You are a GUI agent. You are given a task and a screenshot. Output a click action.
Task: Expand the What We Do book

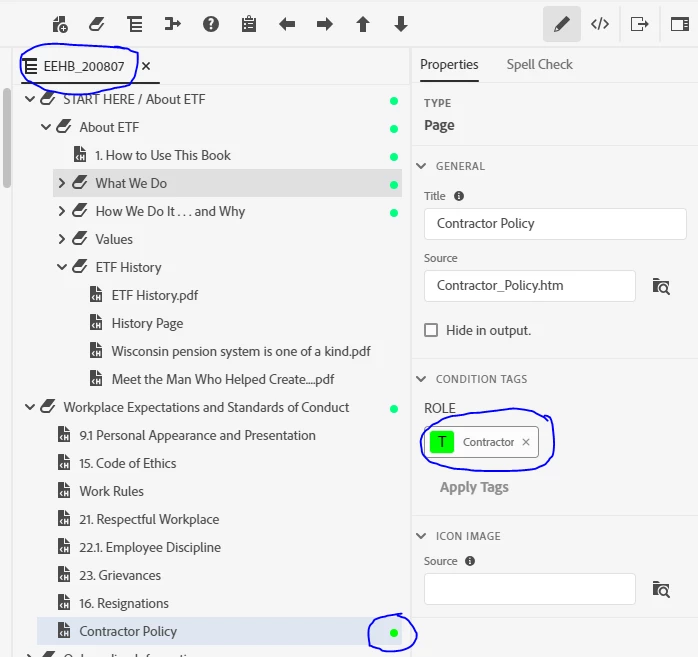pyautogui.click(x=62, y=183)
